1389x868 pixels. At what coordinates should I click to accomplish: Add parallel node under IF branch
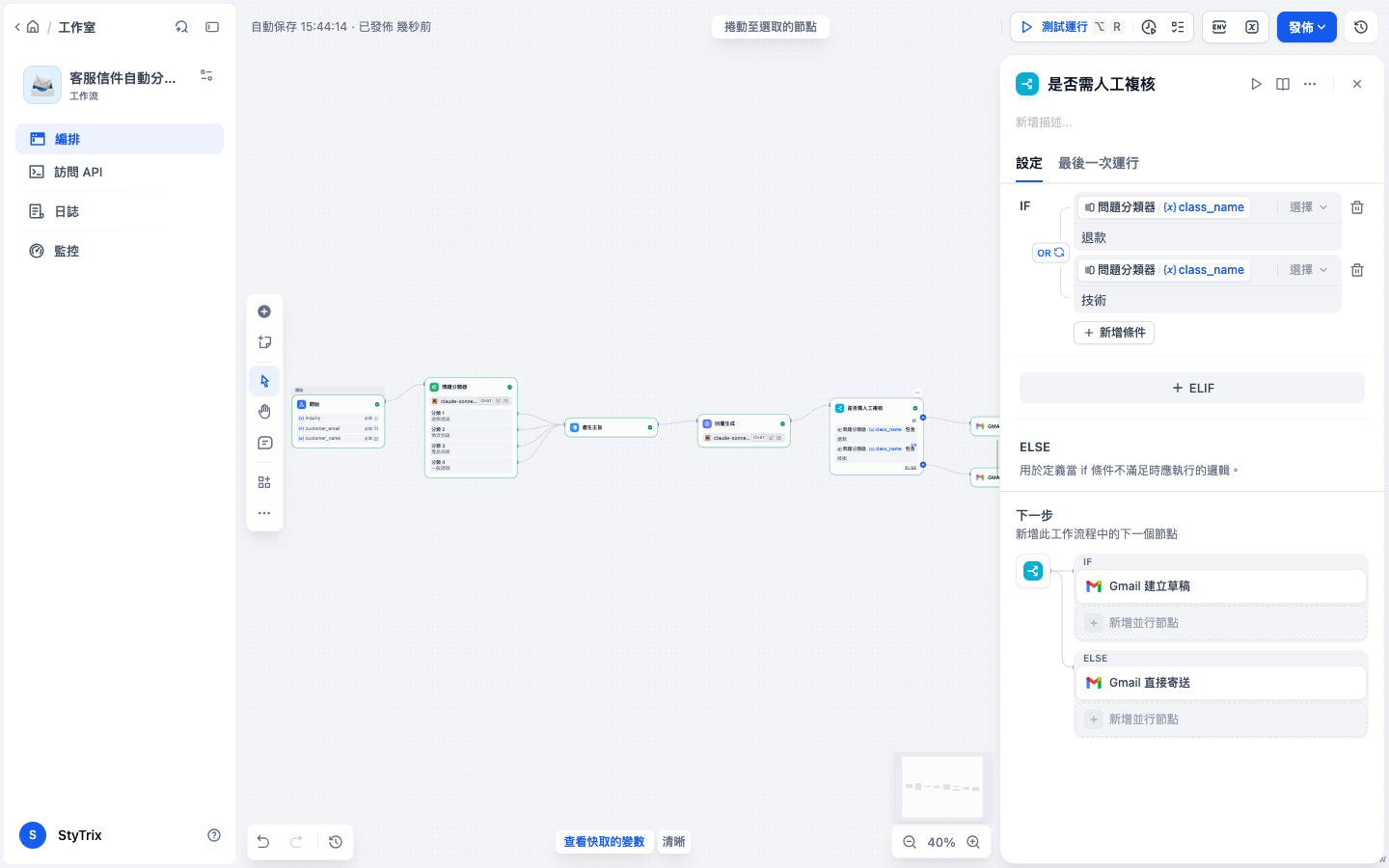1221,623
